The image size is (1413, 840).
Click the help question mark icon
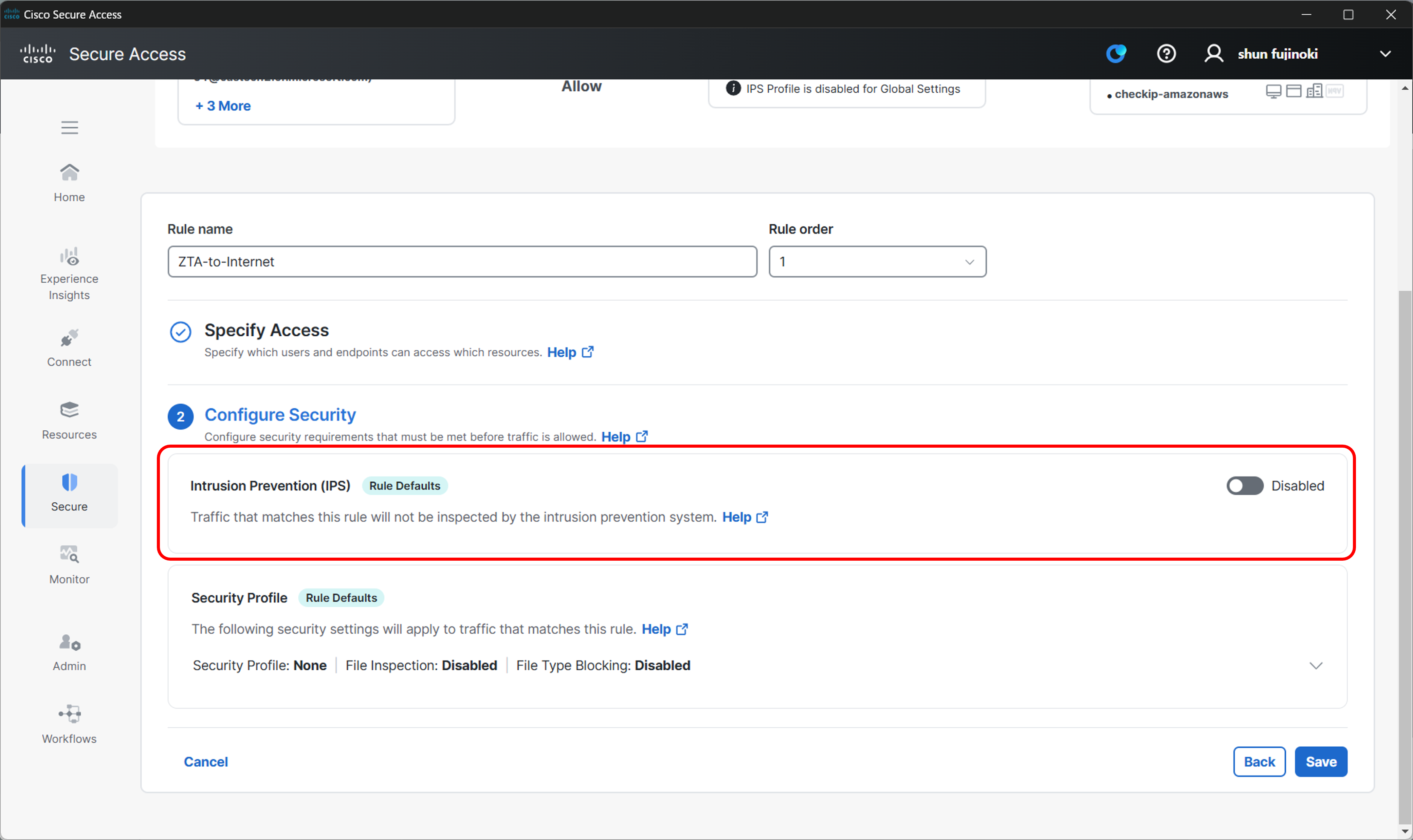coord(1166,54)
